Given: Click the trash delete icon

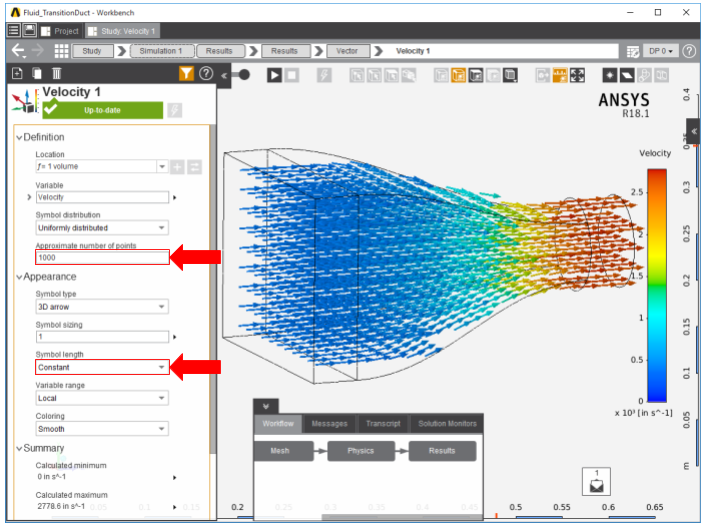Looking at the screenshot, I should click(x=56, y=73).
